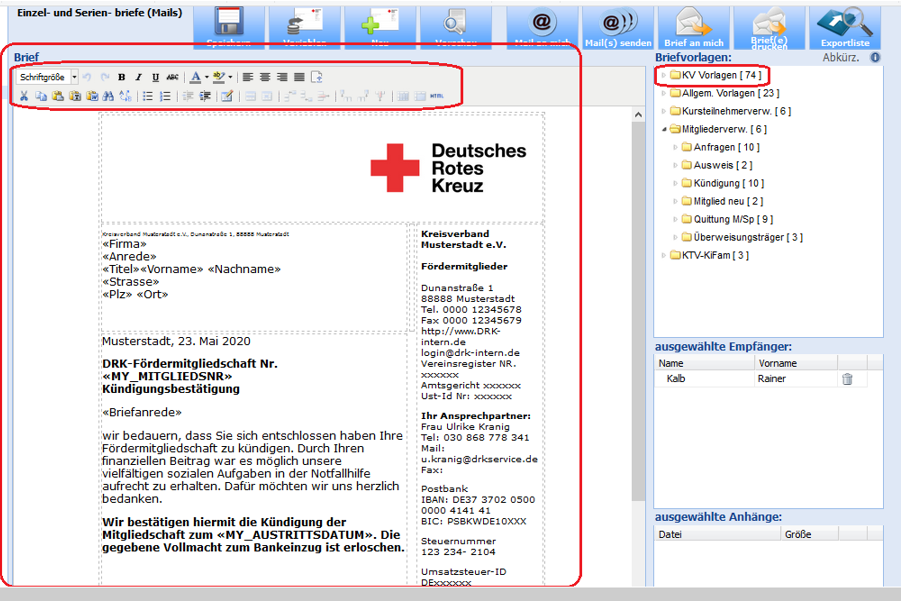Open the Exportliste
904x616 pixels.
(x=845, y=27)
